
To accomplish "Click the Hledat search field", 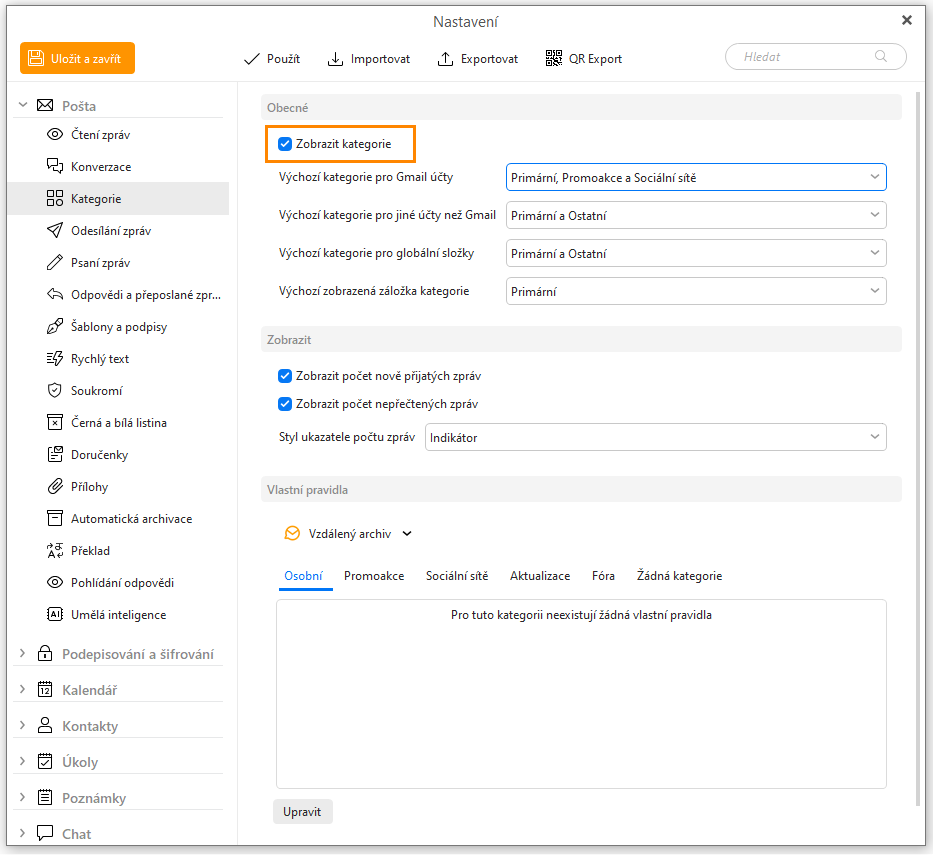I will (805, 57).
